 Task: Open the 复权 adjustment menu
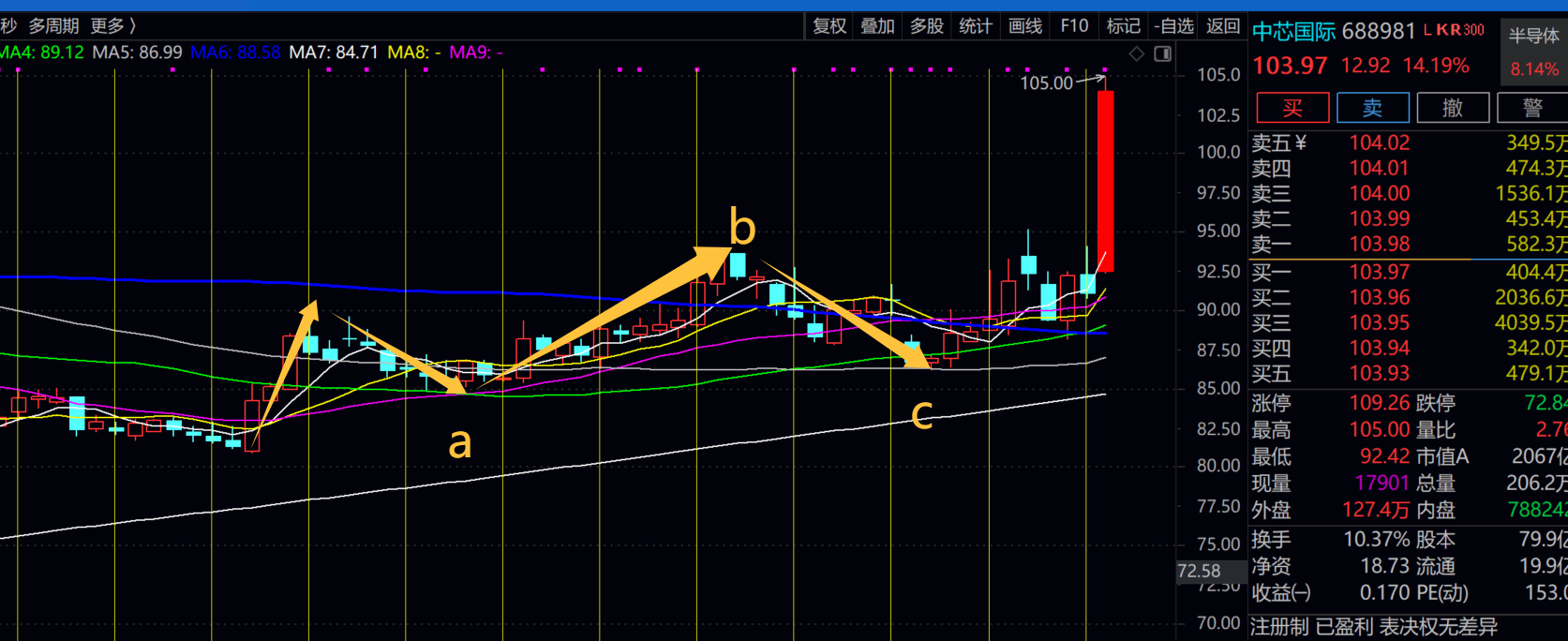829,25
